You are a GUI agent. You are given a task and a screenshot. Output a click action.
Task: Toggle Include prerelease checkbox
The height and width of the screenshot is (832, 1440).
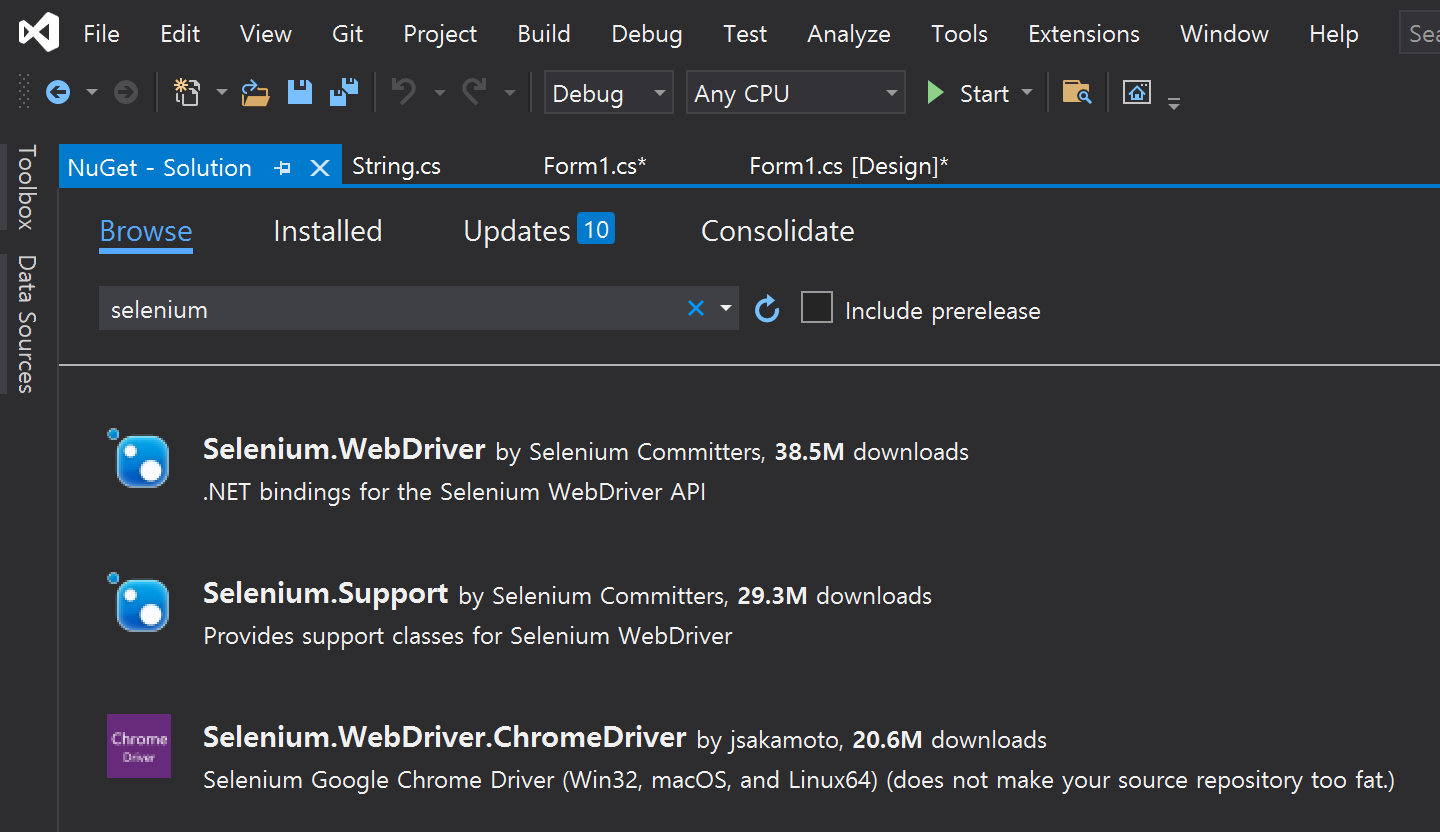(x=817, y=308)
